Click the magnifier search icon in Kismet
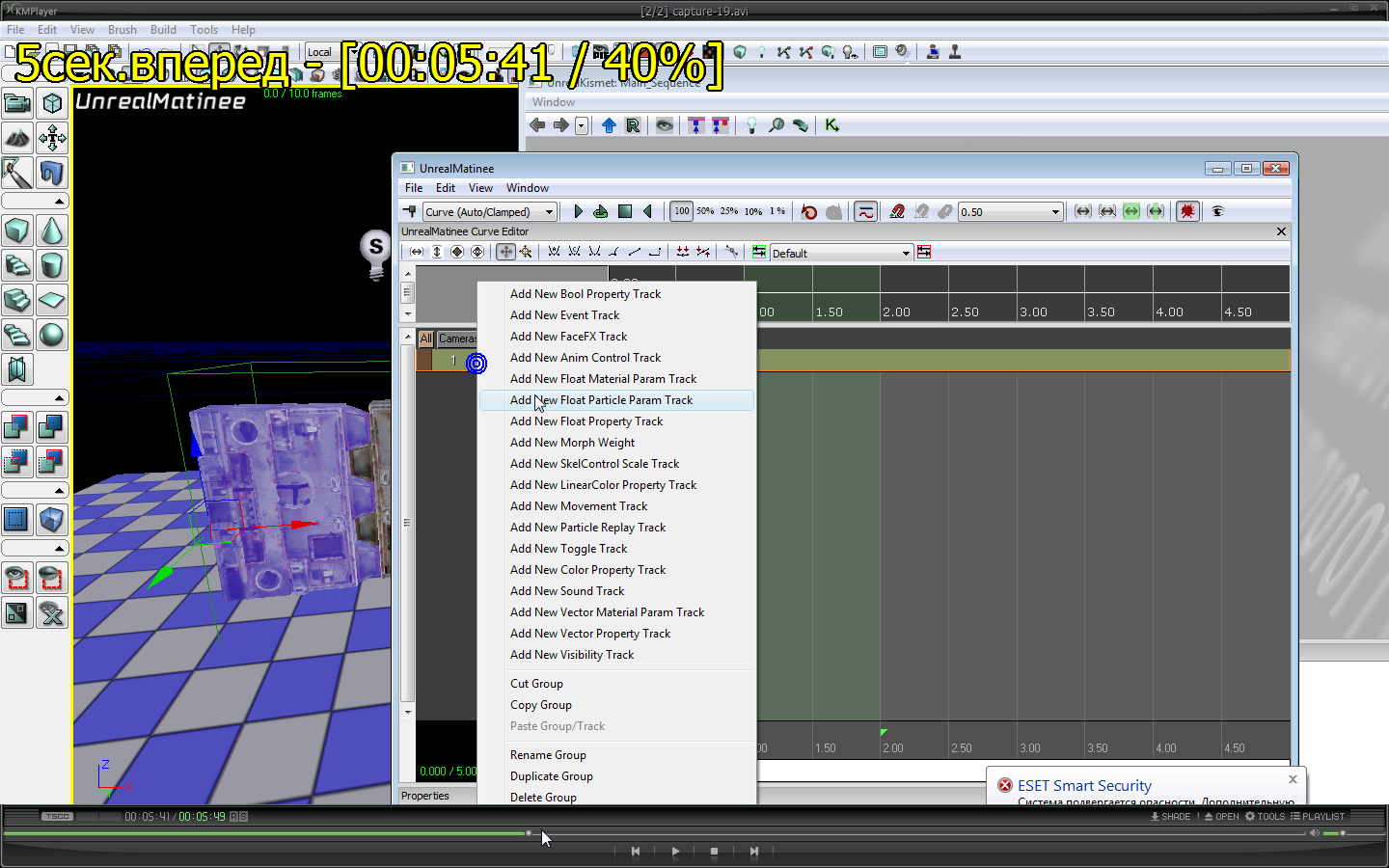Viewport: 1389px width, 868px height. coord(776,125)
